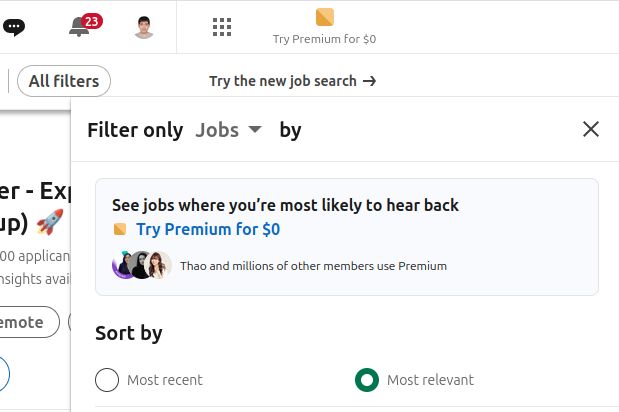The width and height of the screenshot is (619, 412).
Task: Open the partially visible job title with rocket emoji
Action: [x=32, y=207]
